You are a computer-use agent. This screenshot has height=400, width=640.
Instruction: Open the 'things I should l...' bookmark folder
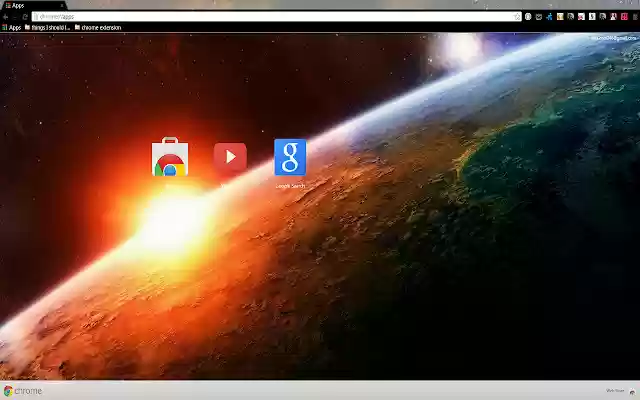pos(47,27)
